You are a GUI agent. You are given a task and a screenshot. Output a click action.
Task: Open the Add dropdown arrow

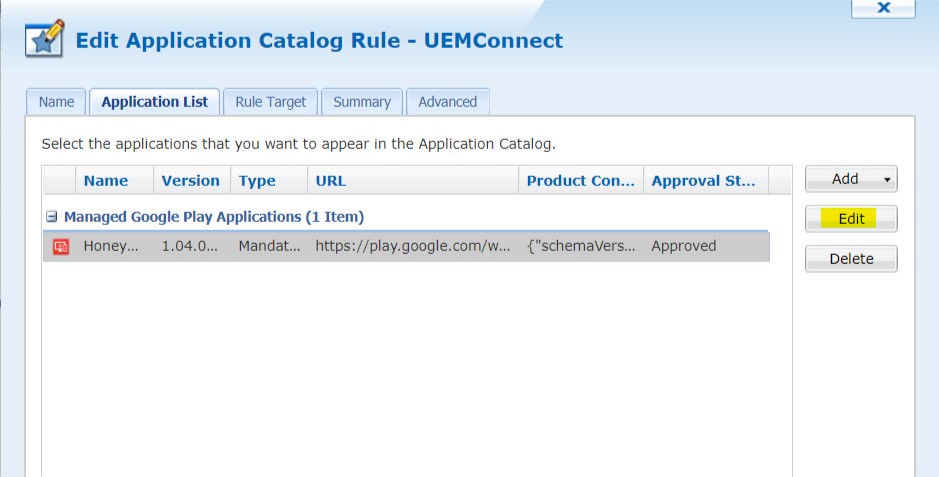click(887, 180)
